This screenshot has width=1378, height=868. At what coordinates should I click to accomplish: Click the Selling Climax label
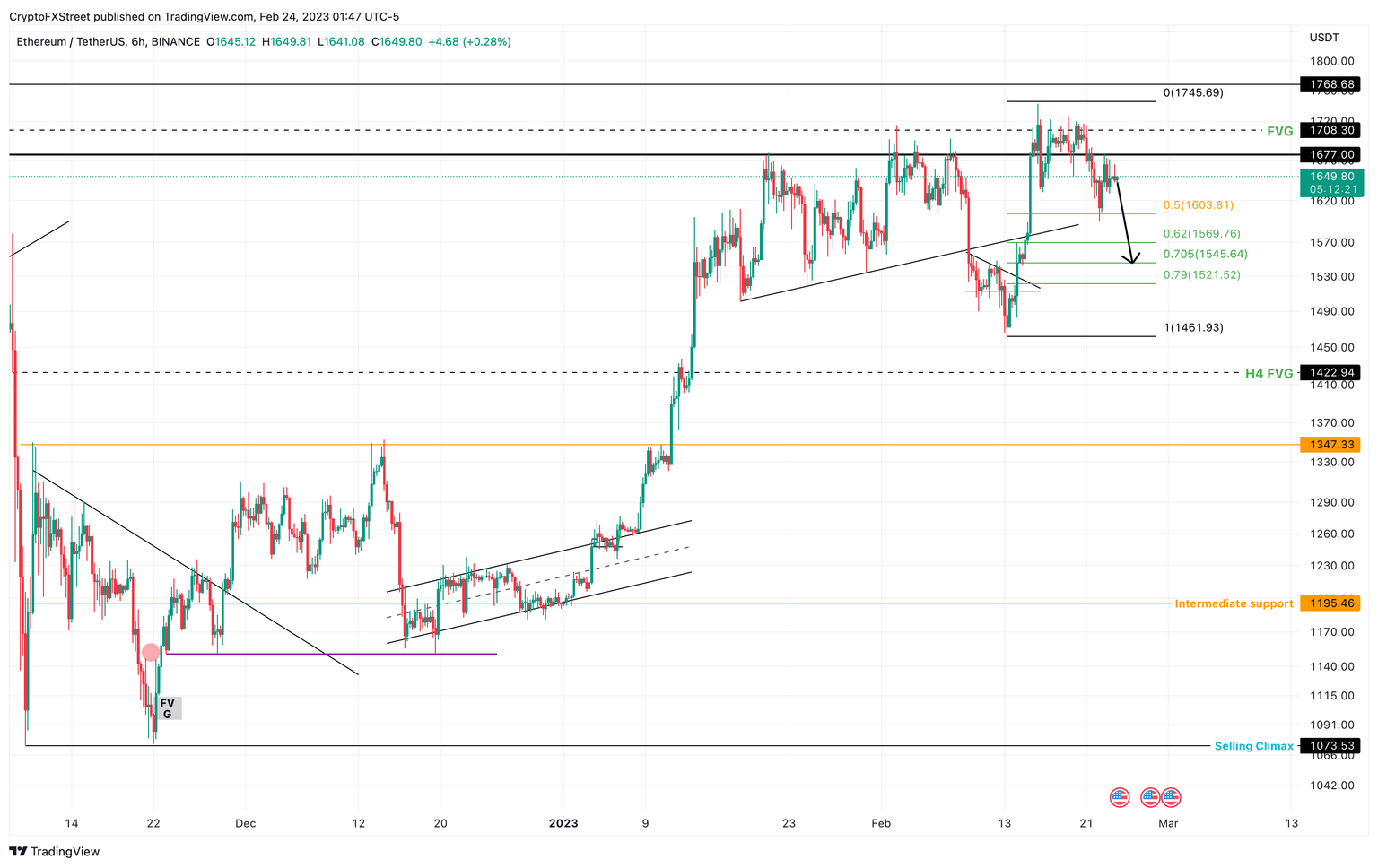[1254, 745]
